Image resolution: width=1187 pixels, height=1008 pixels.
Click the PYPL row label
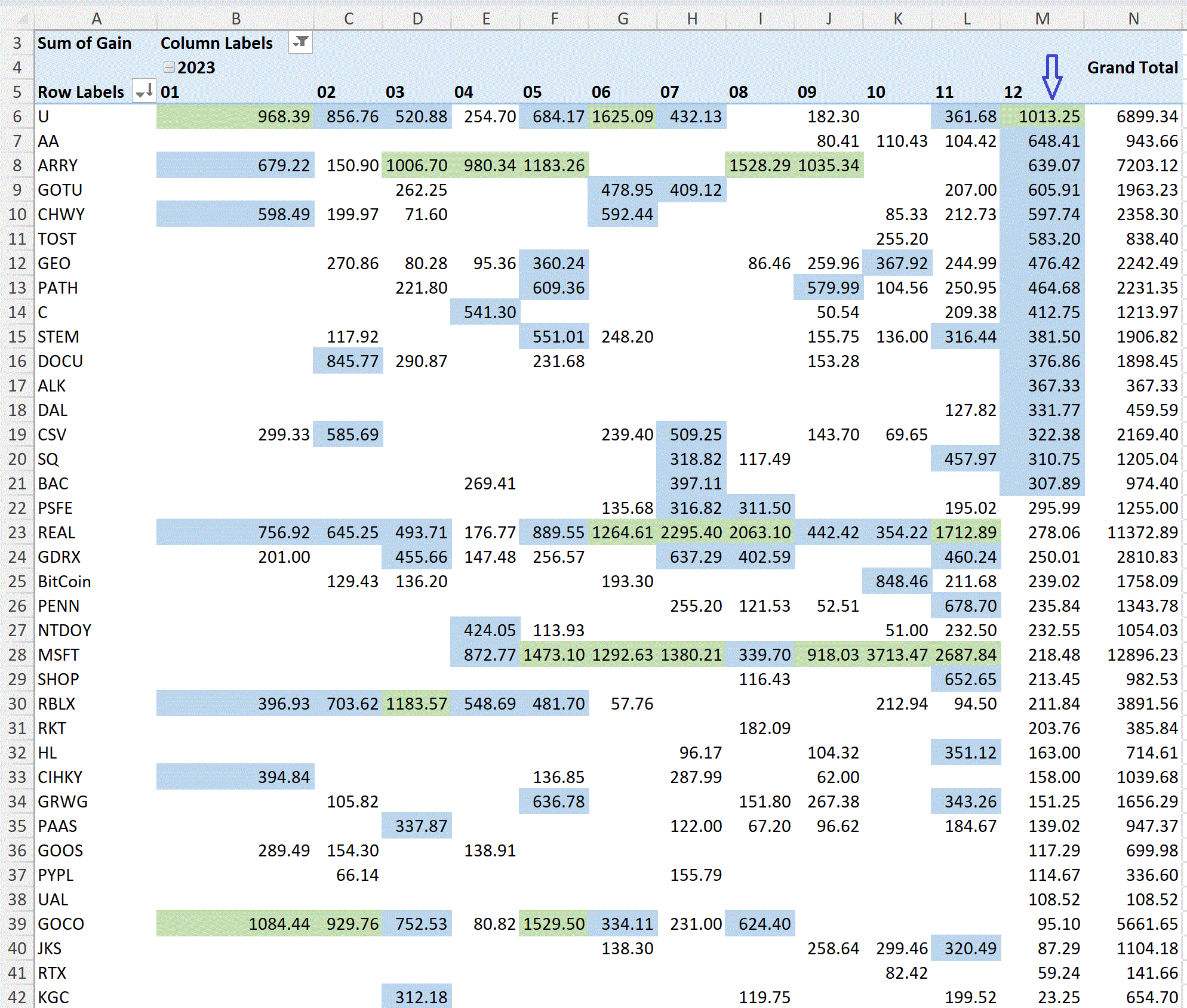tap(56, 875)
